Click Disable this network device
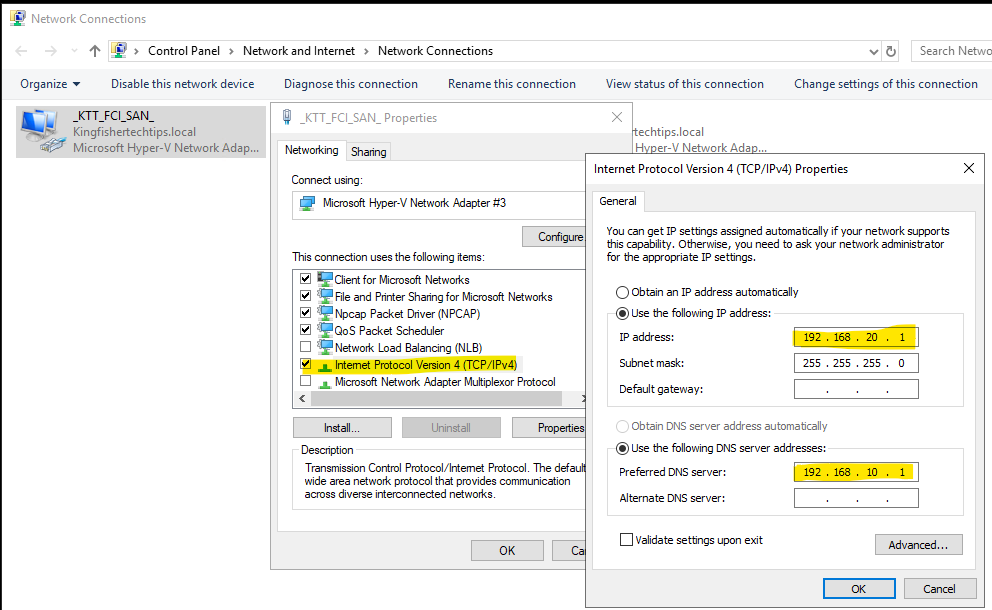Screen dimensions: 992x610 tap(182, 84)
